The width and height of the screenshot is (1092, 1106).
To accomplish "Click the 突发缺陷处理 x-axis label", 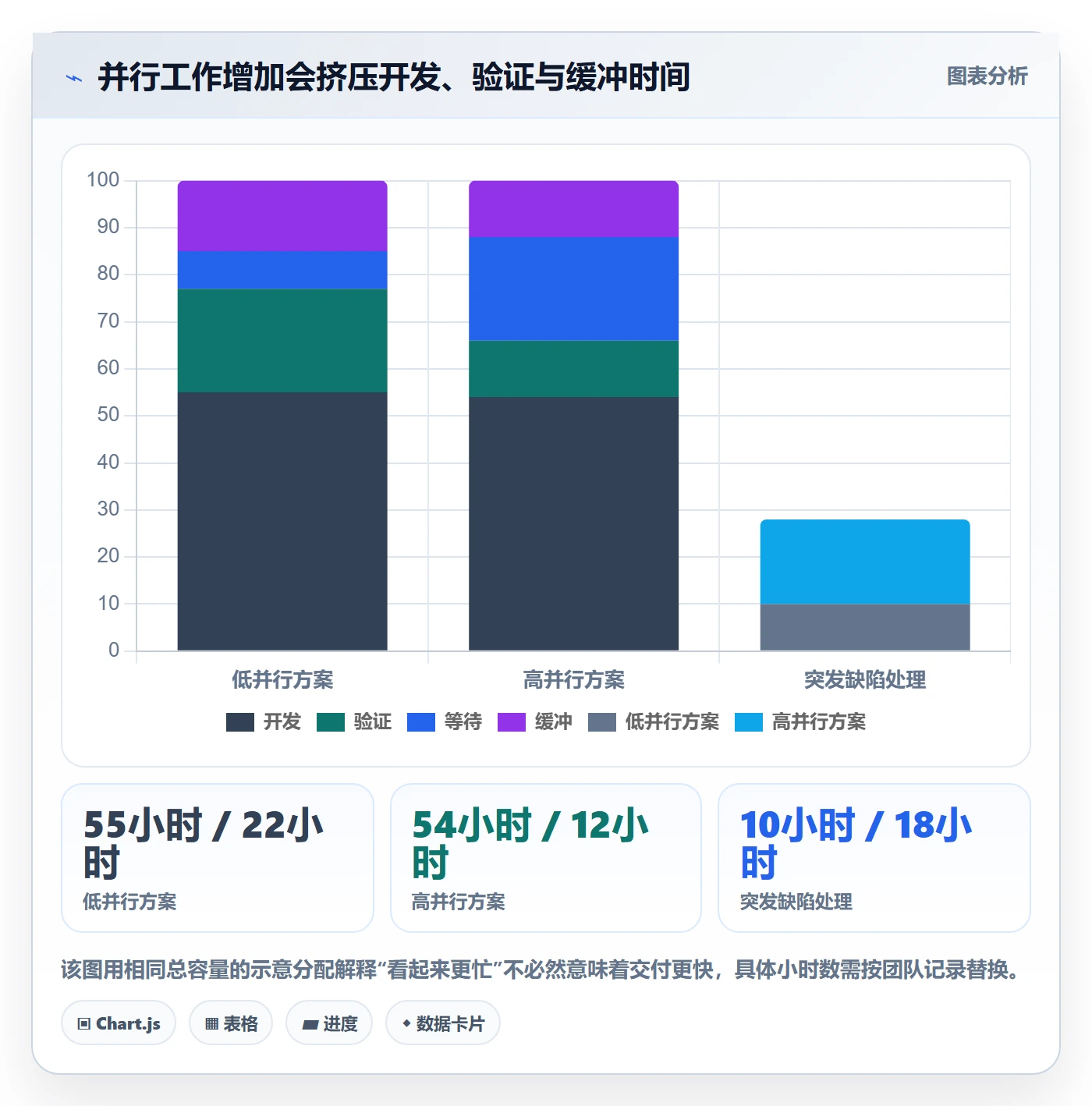I will point(865,680).
